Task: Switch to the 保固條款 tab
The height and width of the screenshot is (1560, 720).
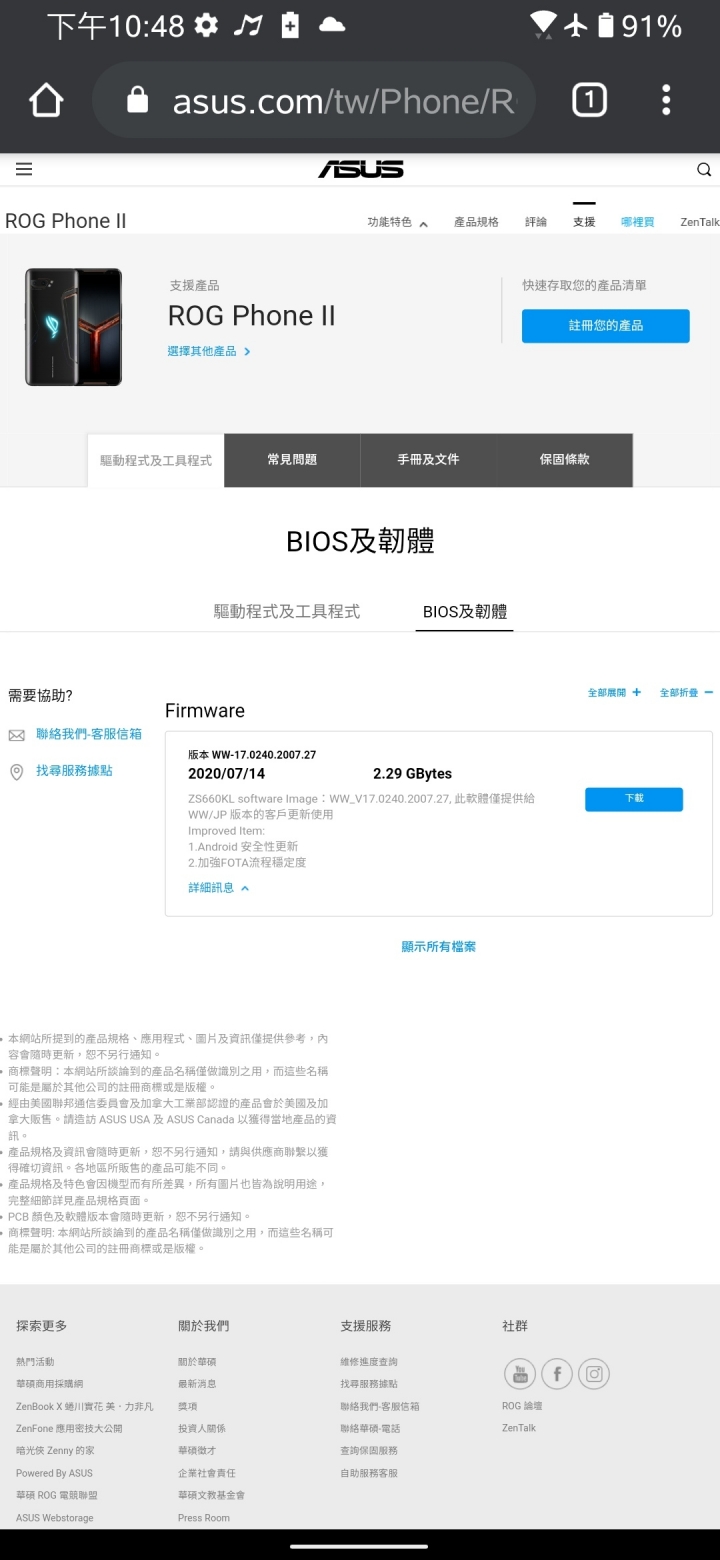Action: tap(564, 460)
